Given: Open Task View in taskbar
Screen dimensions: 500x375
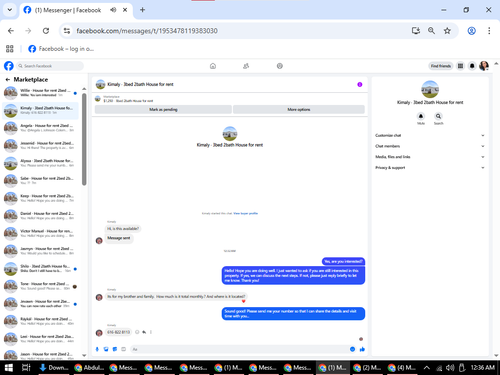Looking at the screenshot, I should 26,368.
